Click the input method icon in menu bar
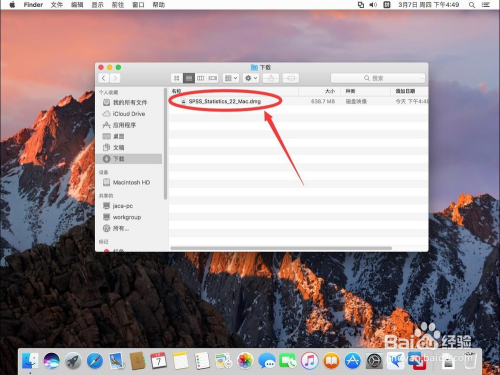Screen dimensions: 500x375 click(387, 5)
